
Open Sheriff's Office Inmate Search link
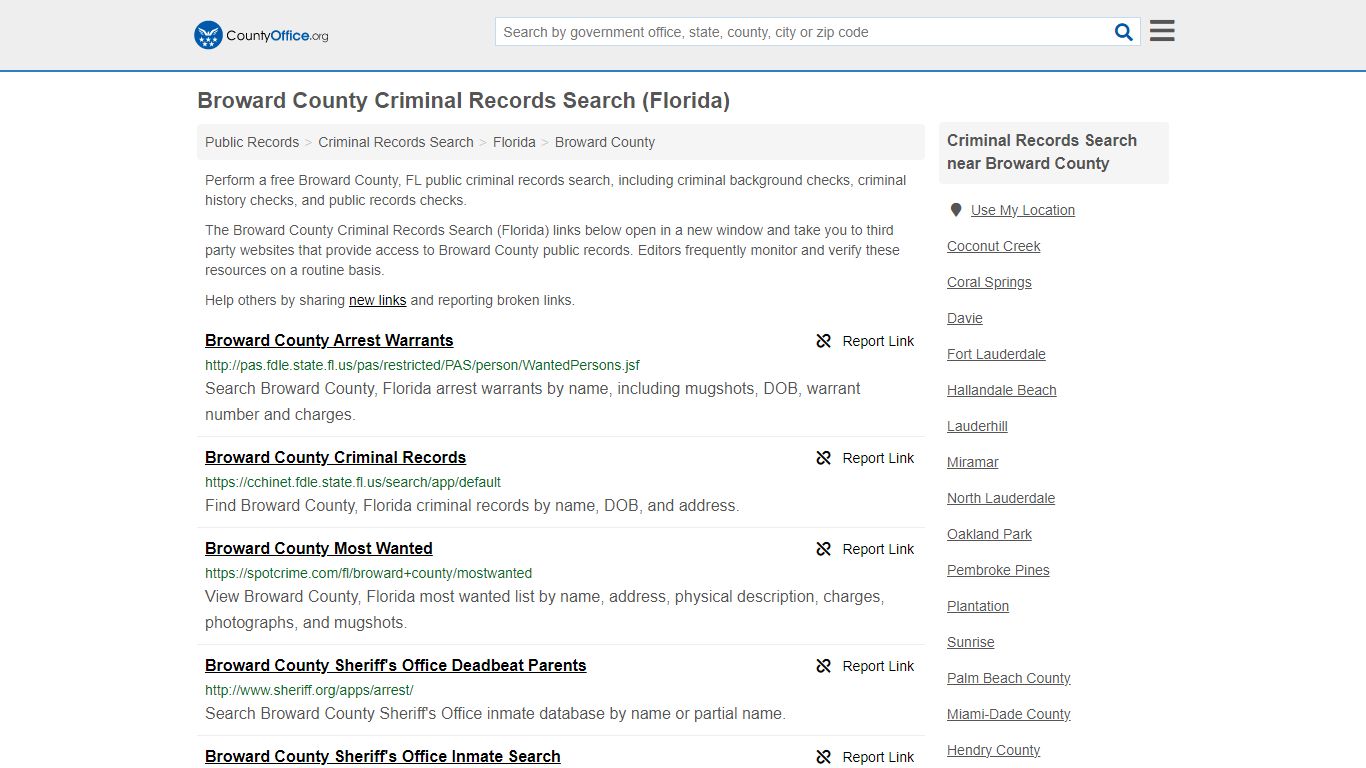point(383,756)
